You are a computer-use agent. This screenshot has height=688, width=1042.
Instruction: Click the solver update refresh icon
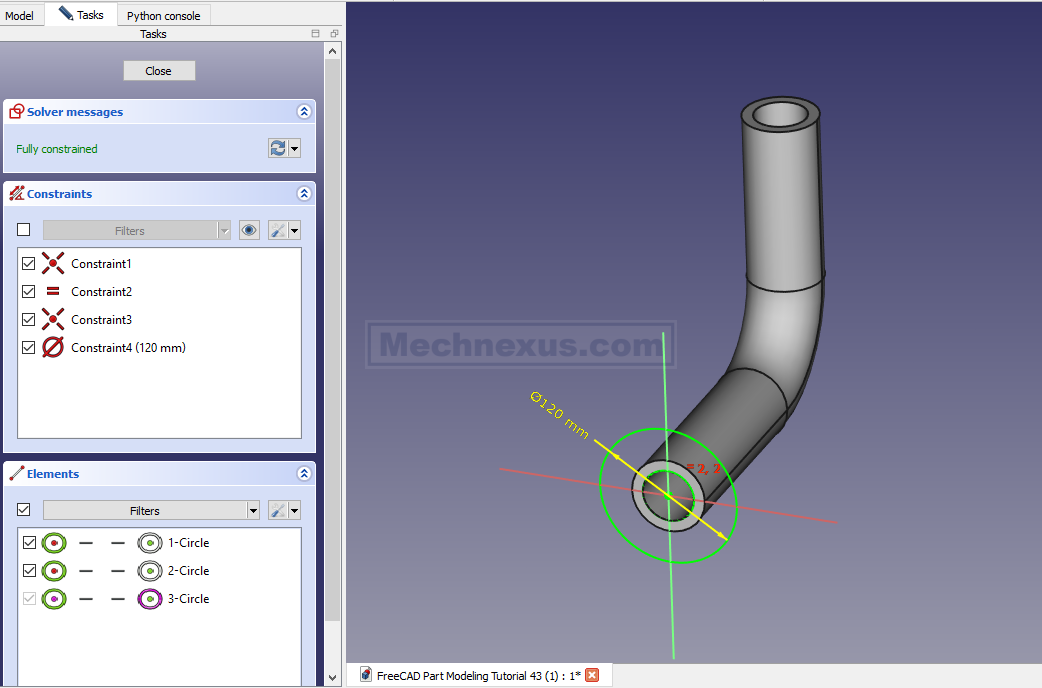tap(278, 148)
